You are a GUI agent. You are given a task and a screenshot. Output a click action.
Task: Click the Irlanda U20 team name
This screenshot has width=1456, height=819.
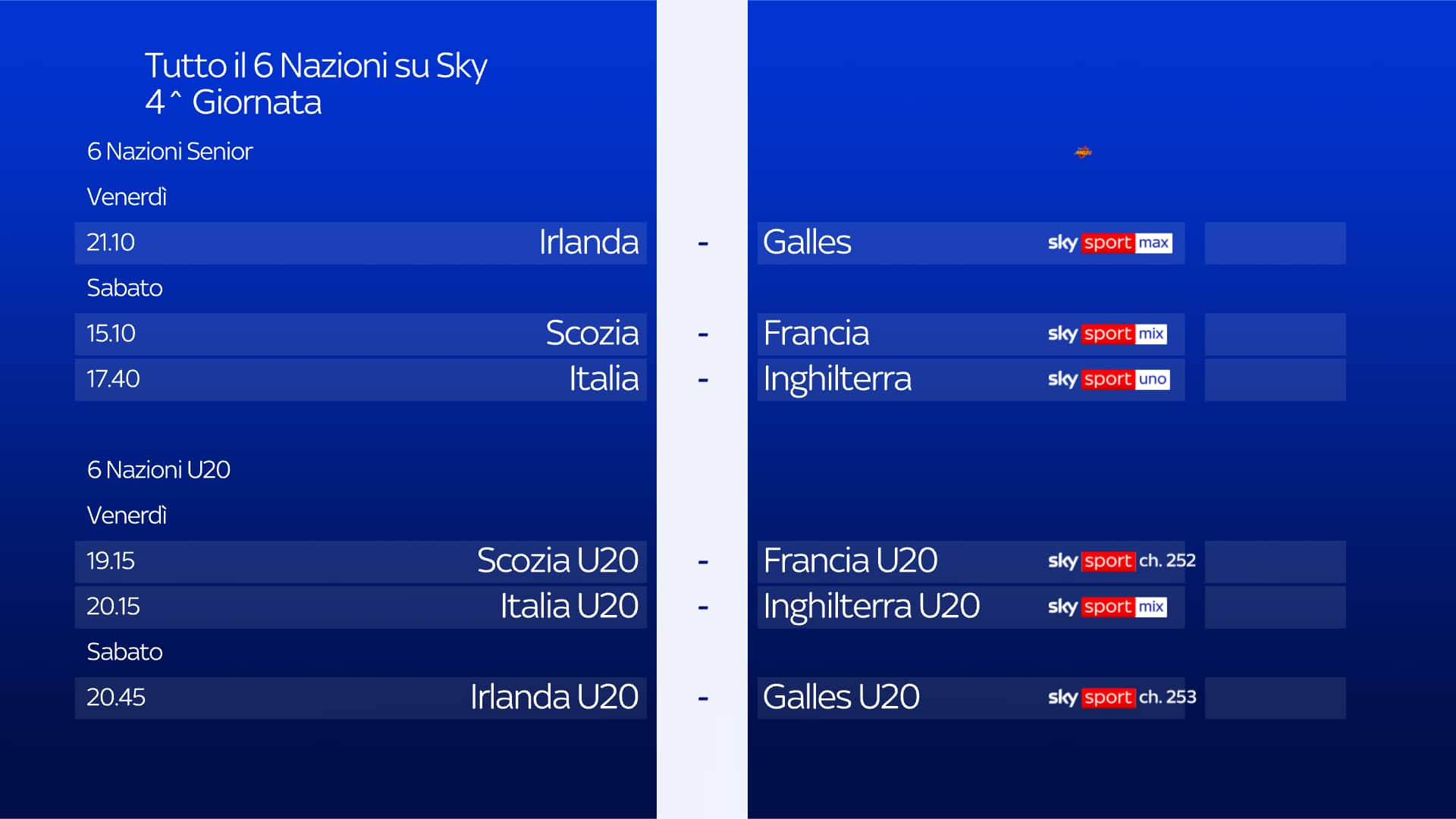point(554,698)
